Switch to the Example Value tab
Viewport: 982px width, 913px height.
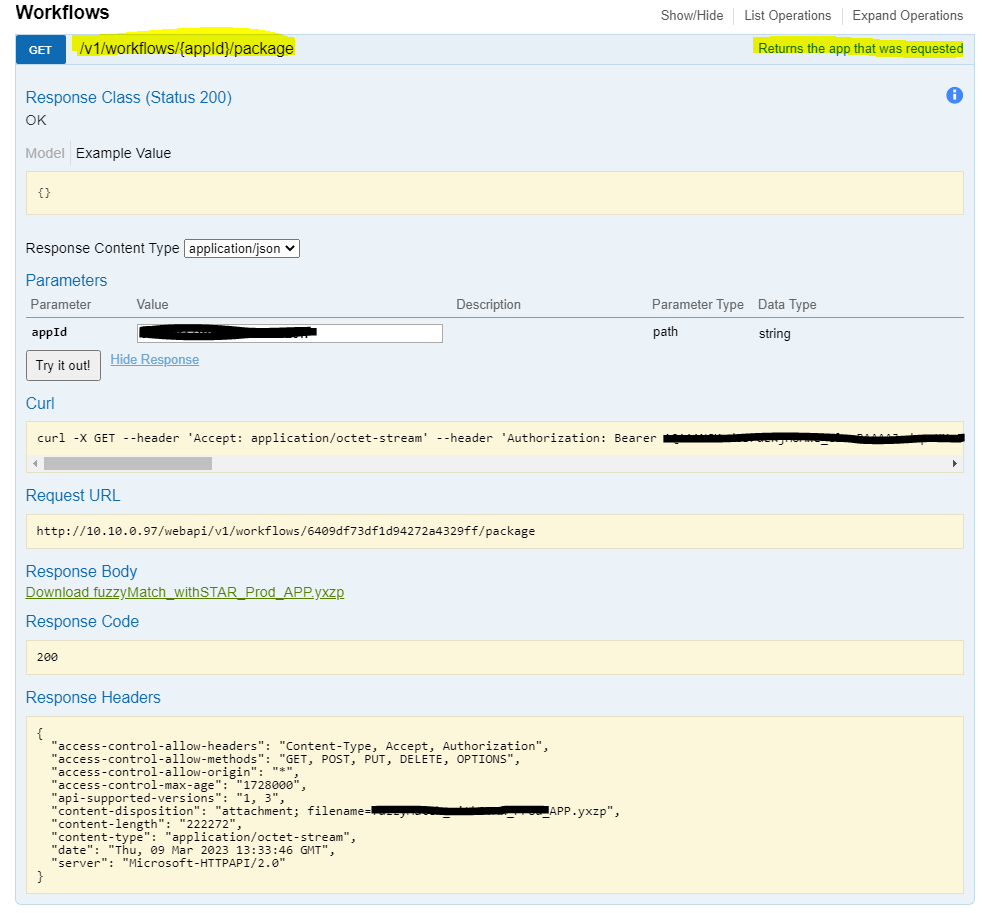[x=123, y=153]
